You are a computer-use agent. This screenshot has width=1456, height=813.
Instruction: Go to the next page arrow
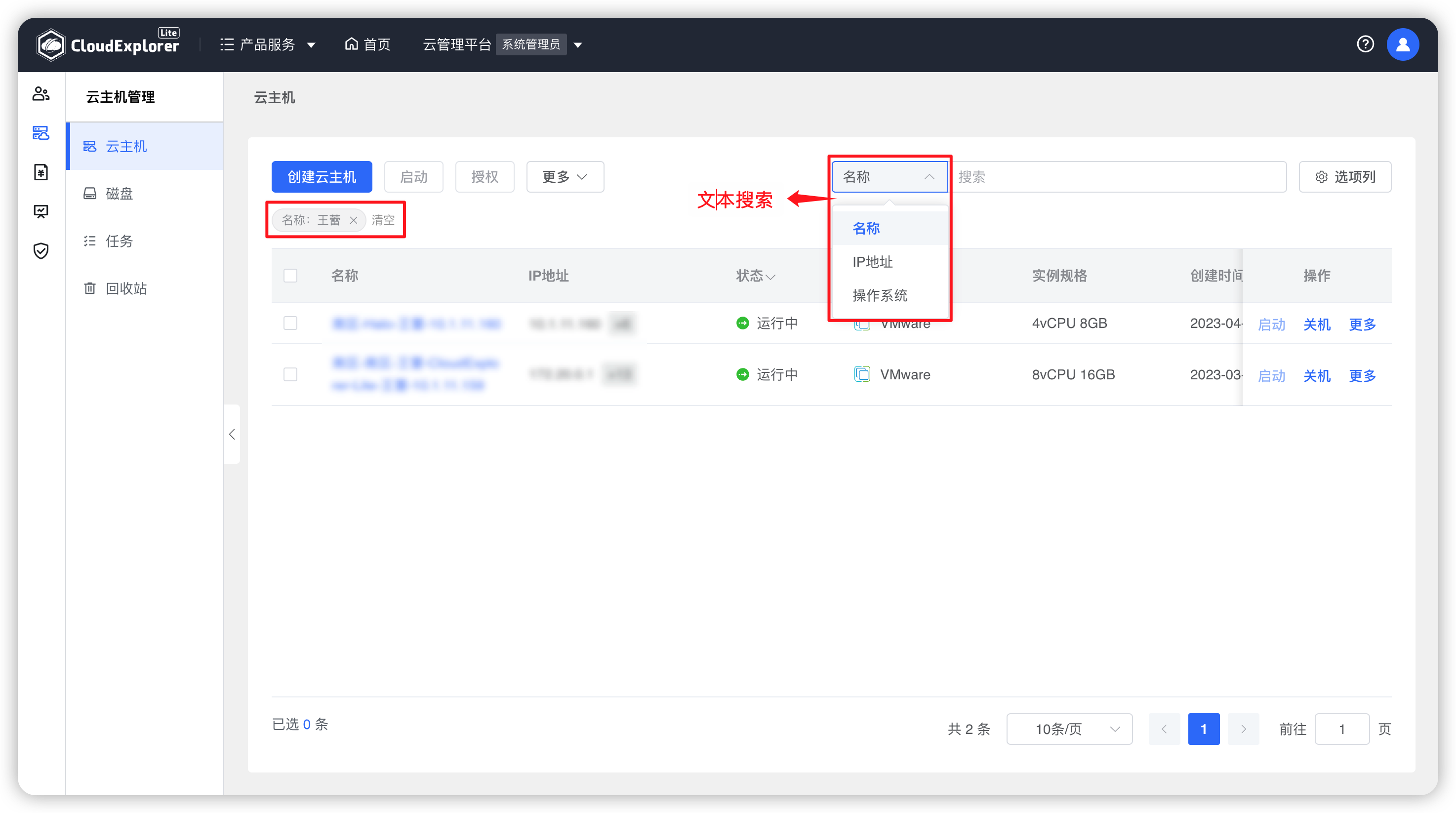[1244, 729]
